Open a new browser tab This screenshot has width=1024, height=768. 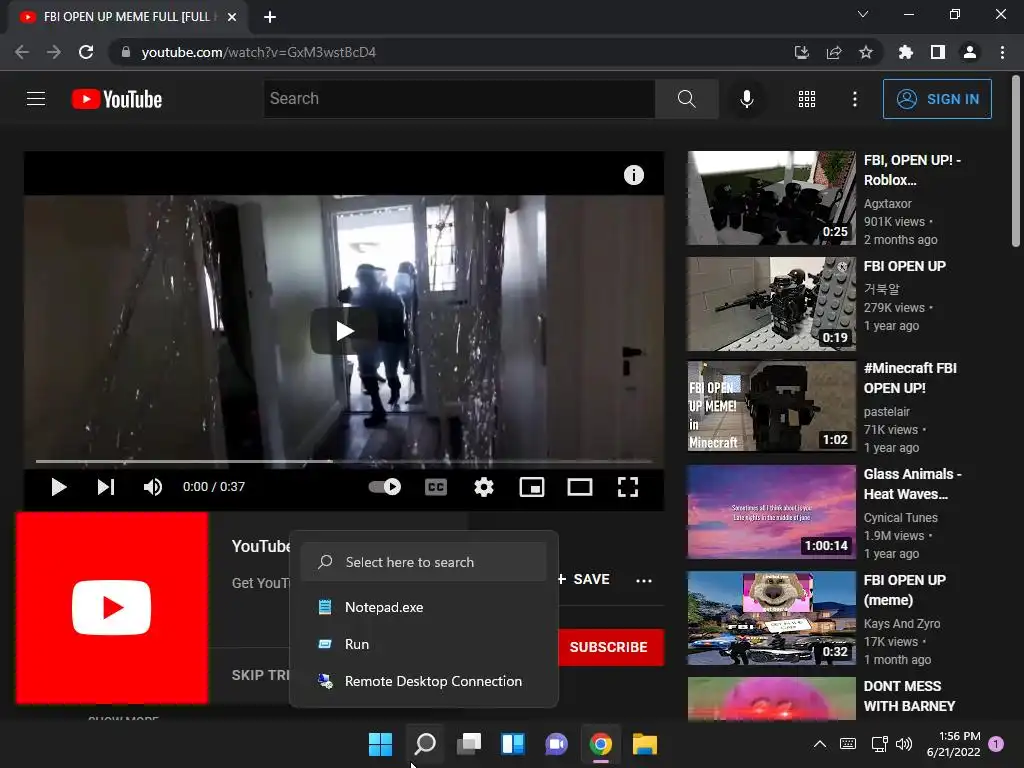[x=270, y=17]
